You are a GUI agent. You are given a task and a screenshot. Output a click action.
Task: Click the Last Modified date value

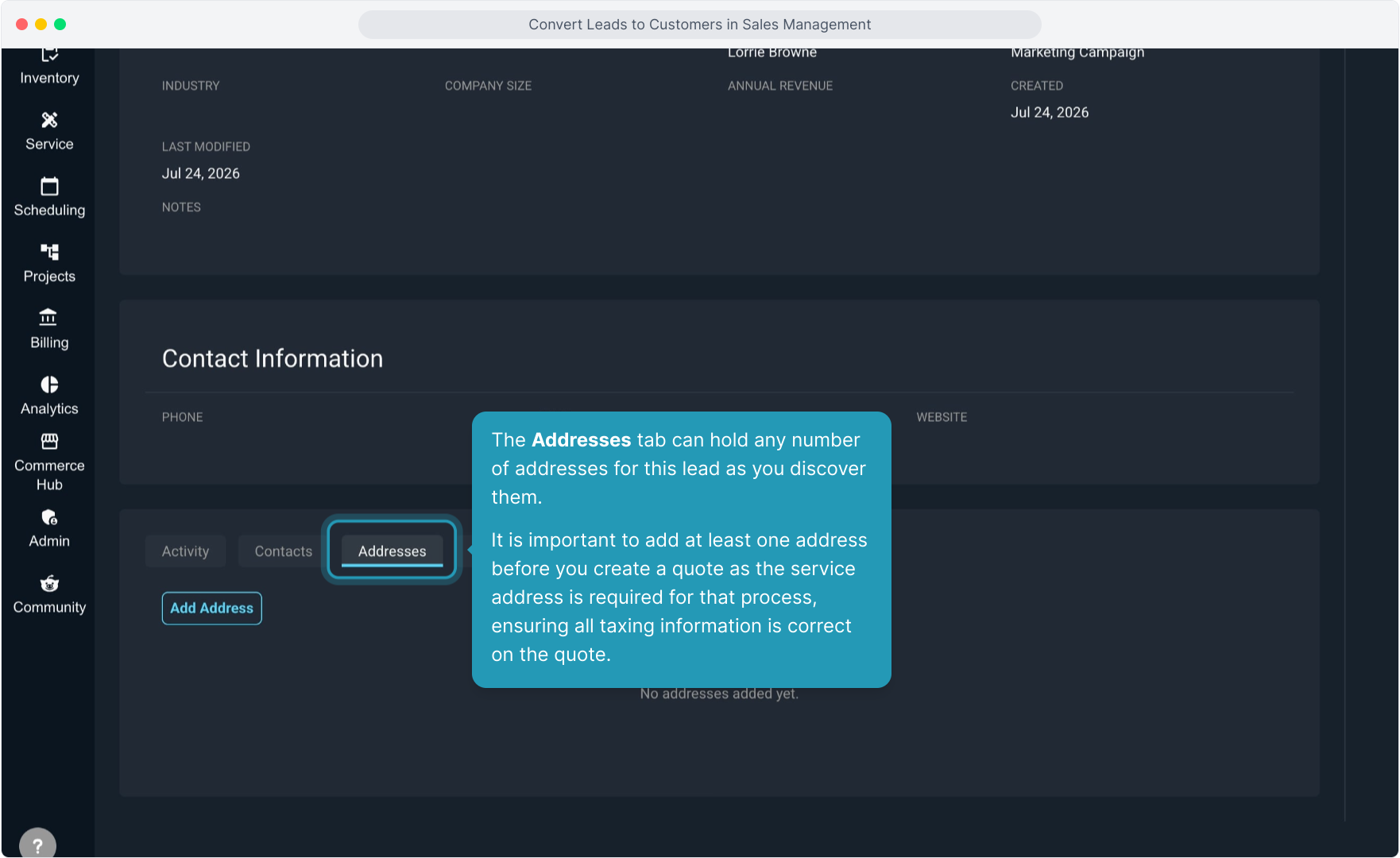pyautogui.click(x=201, y=174)
